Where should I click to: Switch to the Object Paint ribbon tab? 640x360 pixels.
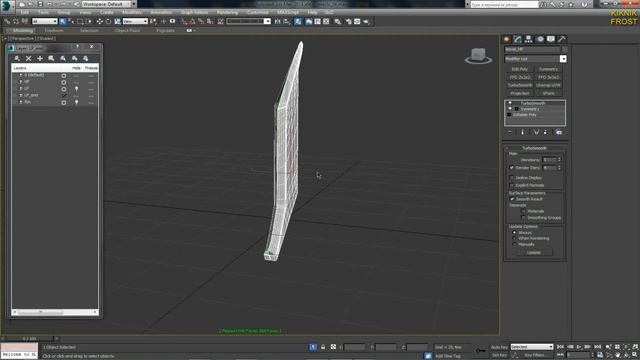(x=127, y=31)
